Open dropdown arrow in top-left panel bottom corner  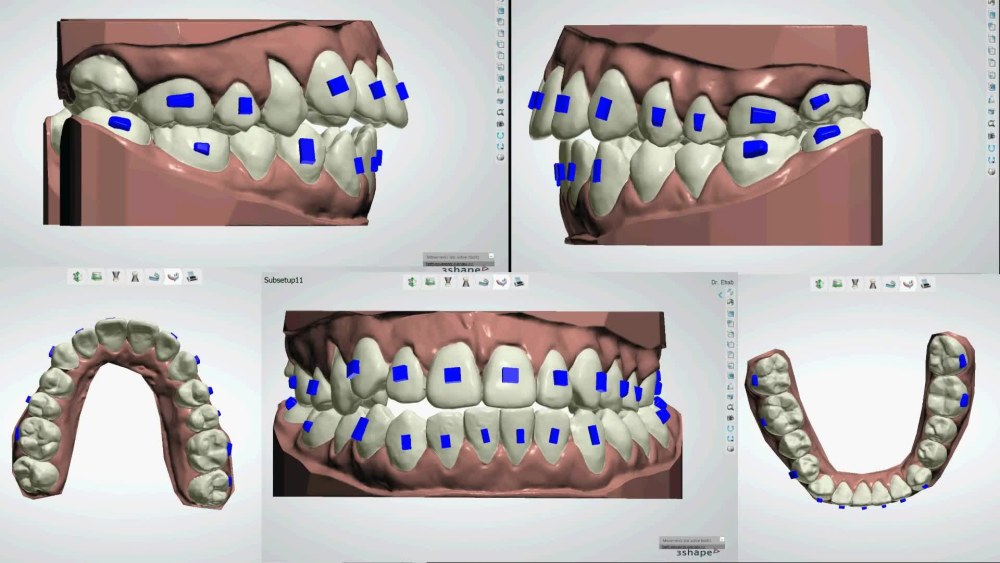[491, 256]
